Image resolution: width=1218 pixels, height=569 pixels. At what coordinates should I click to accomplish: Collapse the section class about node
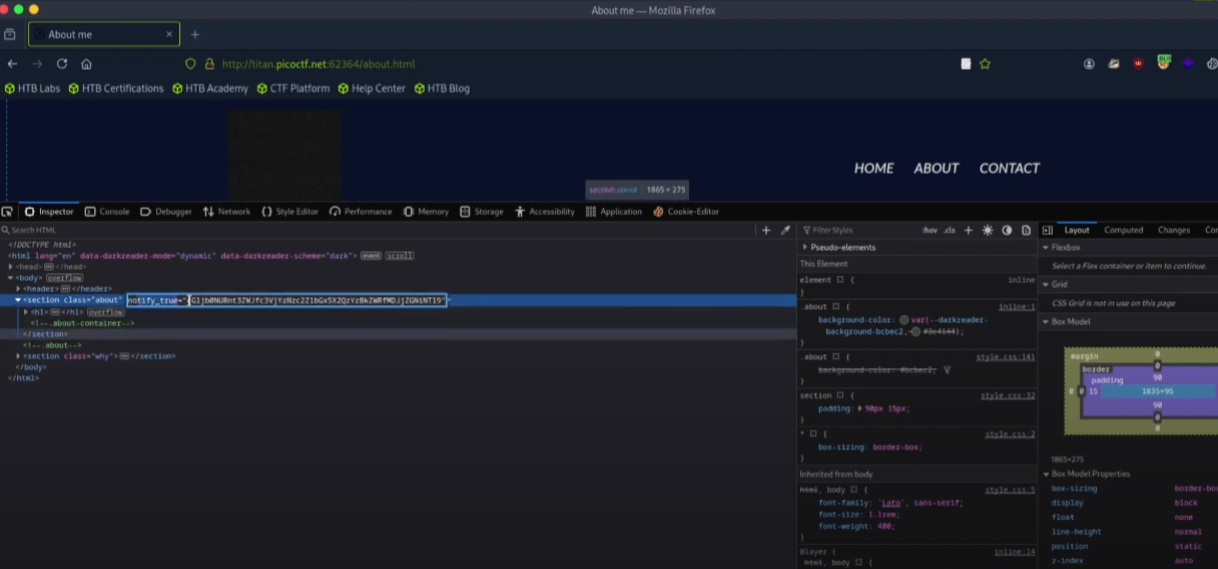[19, 300]
